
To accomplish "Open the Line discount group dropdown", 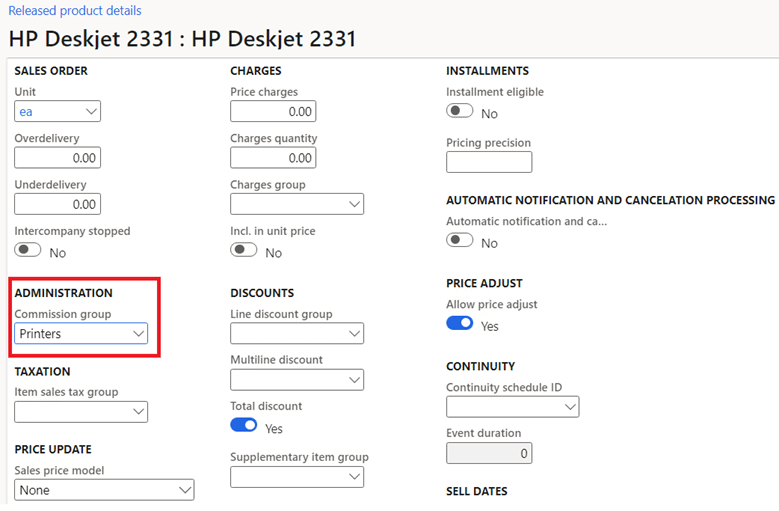I will click(297, 333).
